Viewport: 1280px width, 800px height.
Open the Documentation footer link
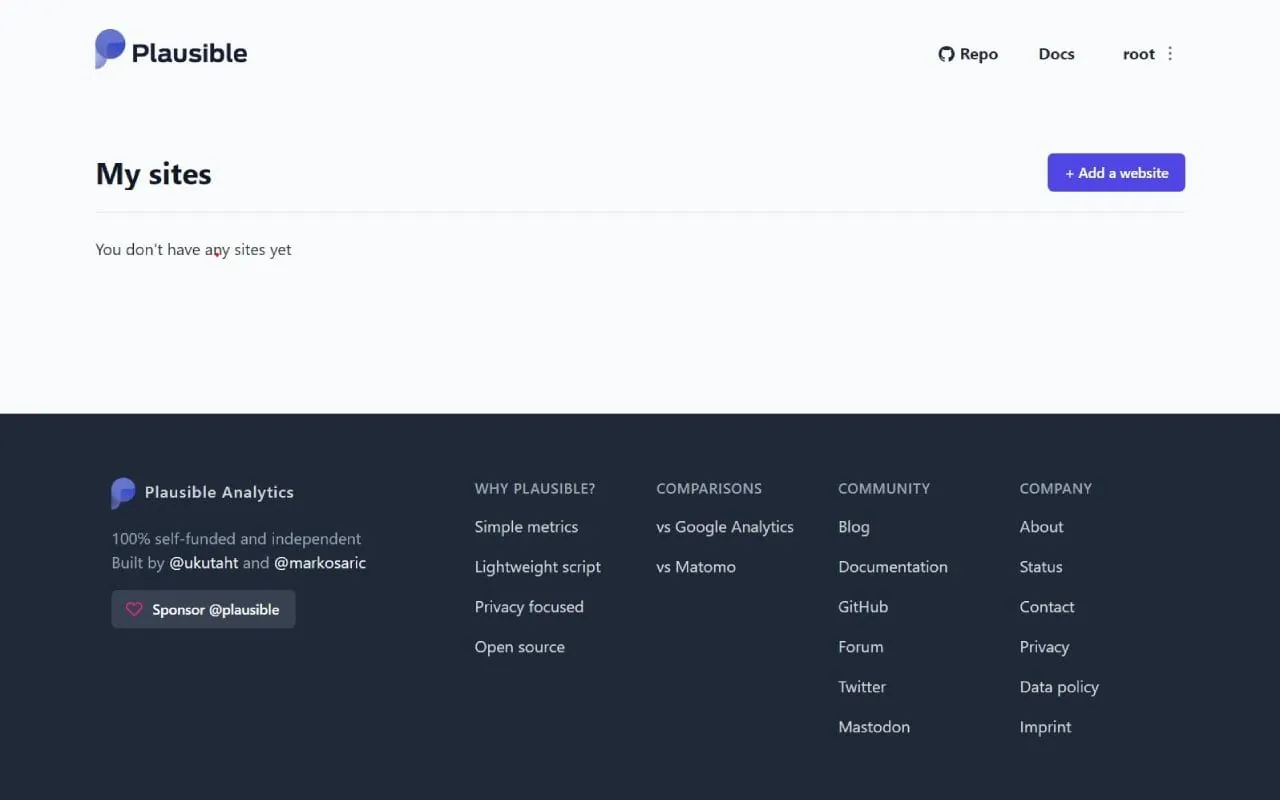point(893,567)
